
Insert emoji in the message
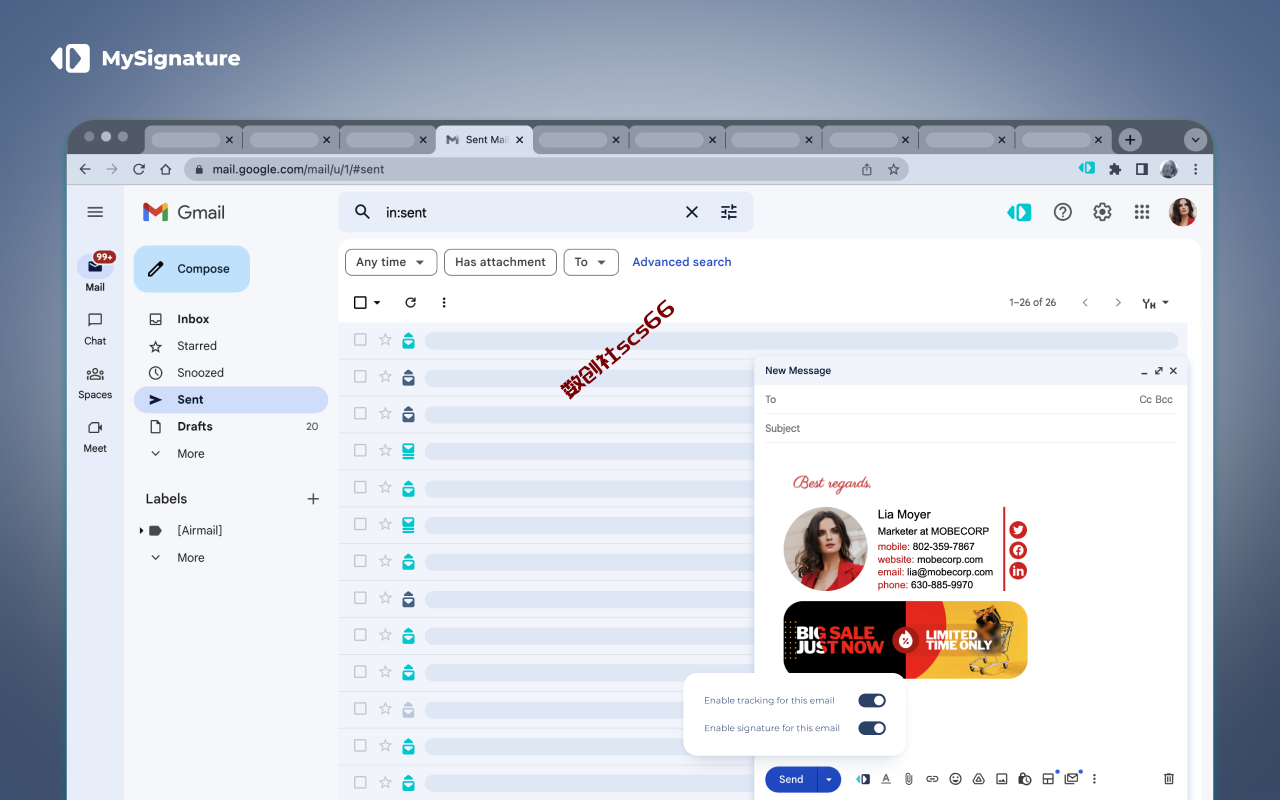click(x=955, y=779)
